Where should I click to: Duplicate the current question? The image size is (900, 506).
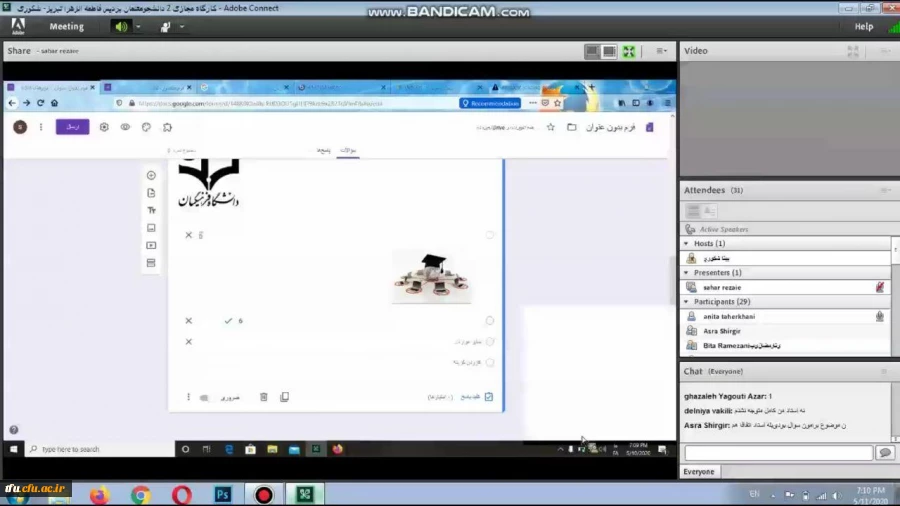[x=284, y=397]
